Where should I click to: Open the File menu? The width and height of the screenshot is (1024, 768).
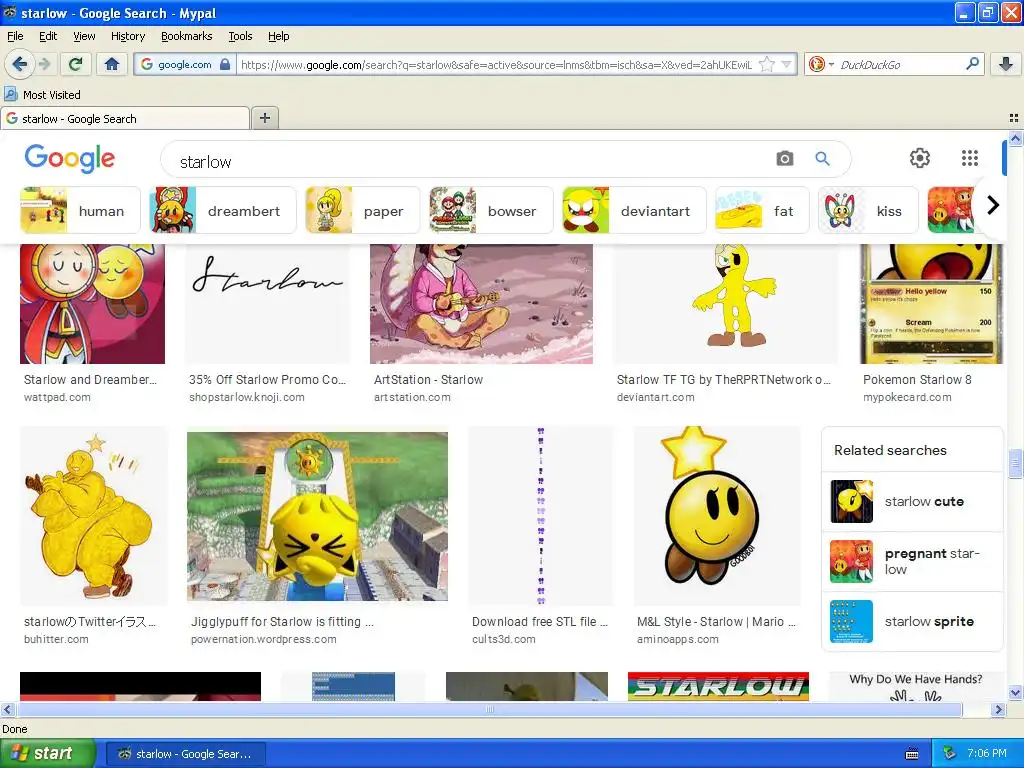[x=15, y=36]
